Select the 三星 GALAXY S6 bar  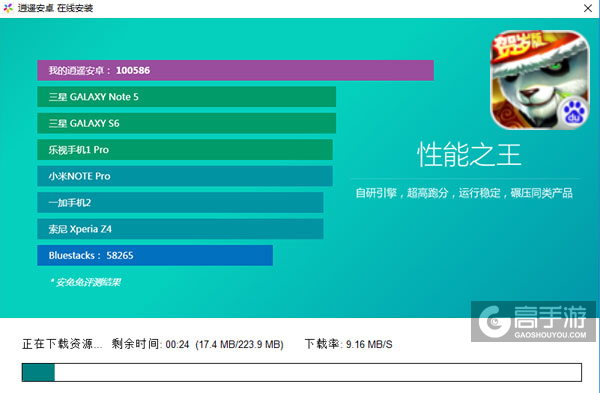pyautogui.click(x=187, y=123)
